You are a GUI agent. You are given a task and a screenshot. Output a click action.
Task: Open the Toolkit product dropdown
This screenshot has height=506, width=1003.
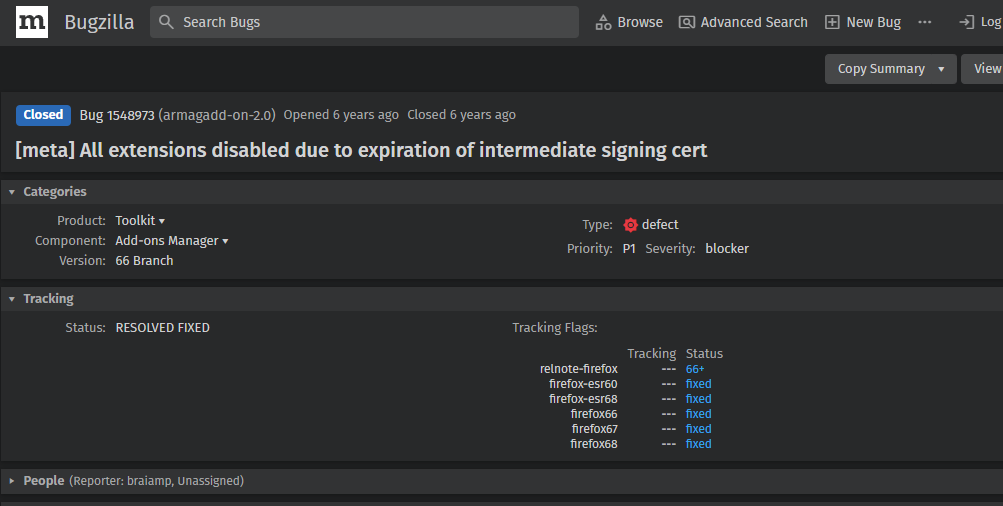[x=161, y=221]
